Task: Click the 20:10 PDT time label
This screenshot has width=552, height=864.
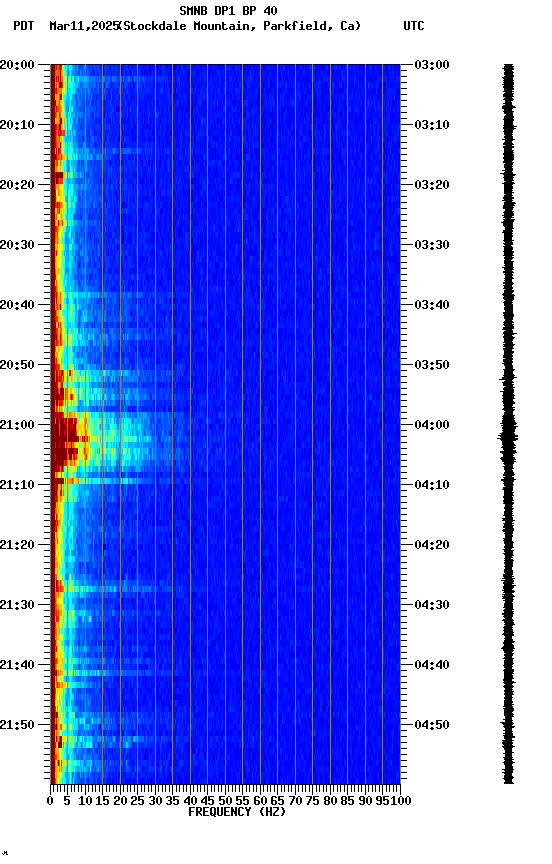Action: click(x=17, y=125)
